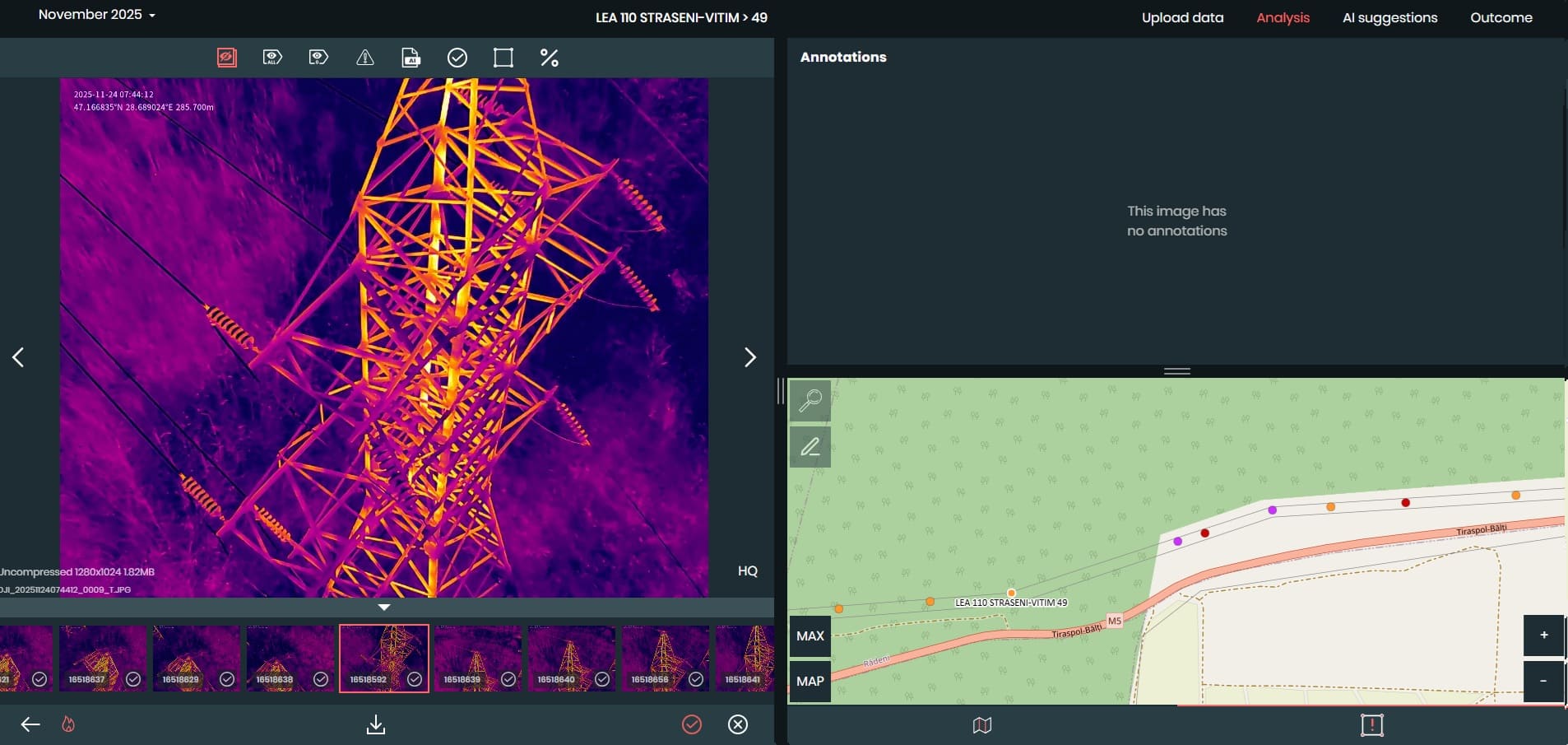Open the November 2025 dropdown
Viewport: 1568px width, 745px height.
tap(96, 15)
